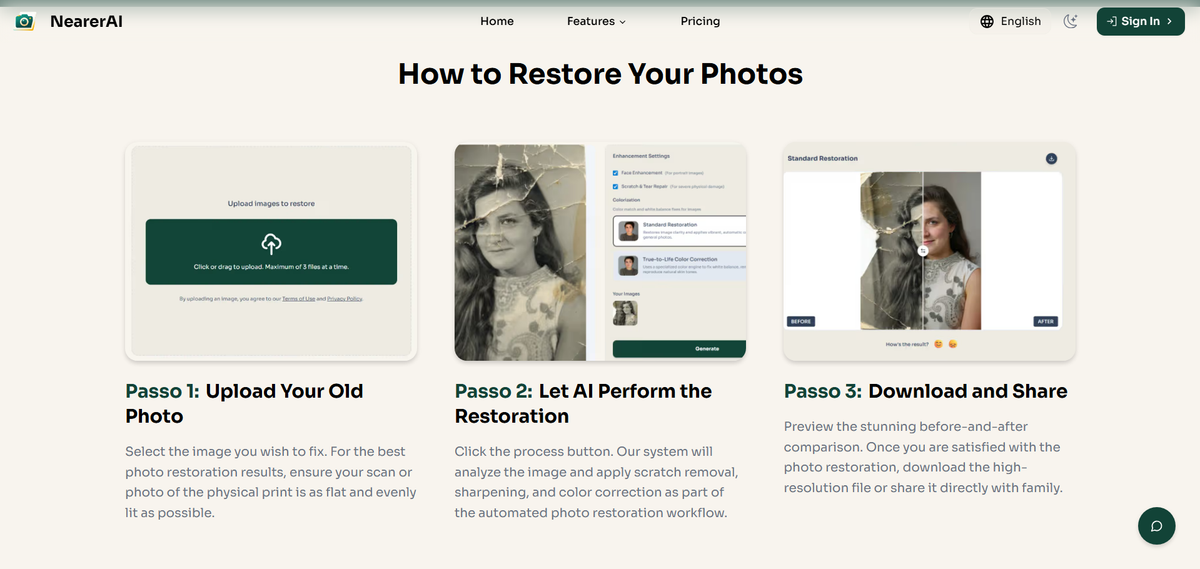Click the AFTER label

point(1046,321)
